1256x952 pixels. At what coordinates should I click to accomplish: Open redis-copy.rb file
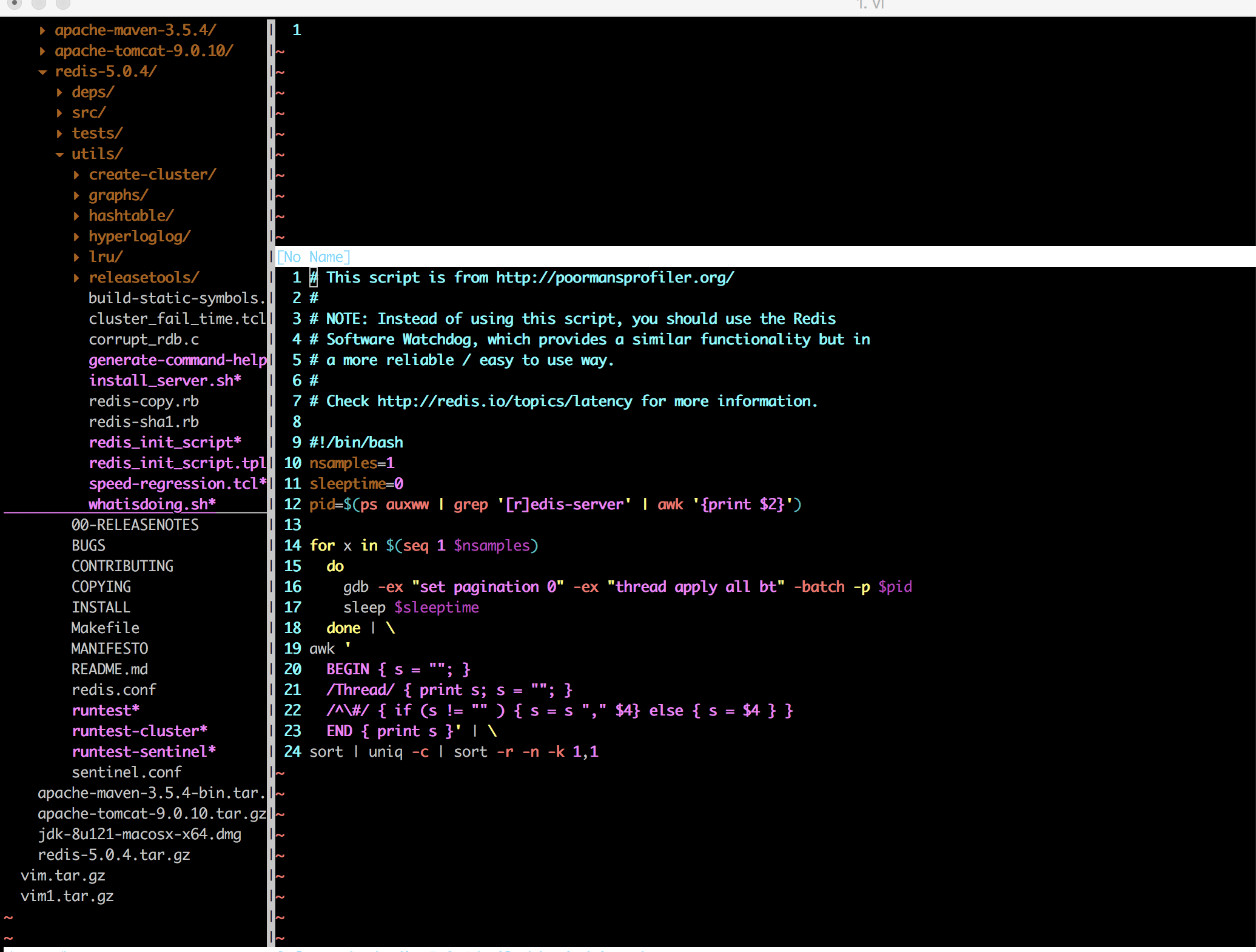click(144, 401)
